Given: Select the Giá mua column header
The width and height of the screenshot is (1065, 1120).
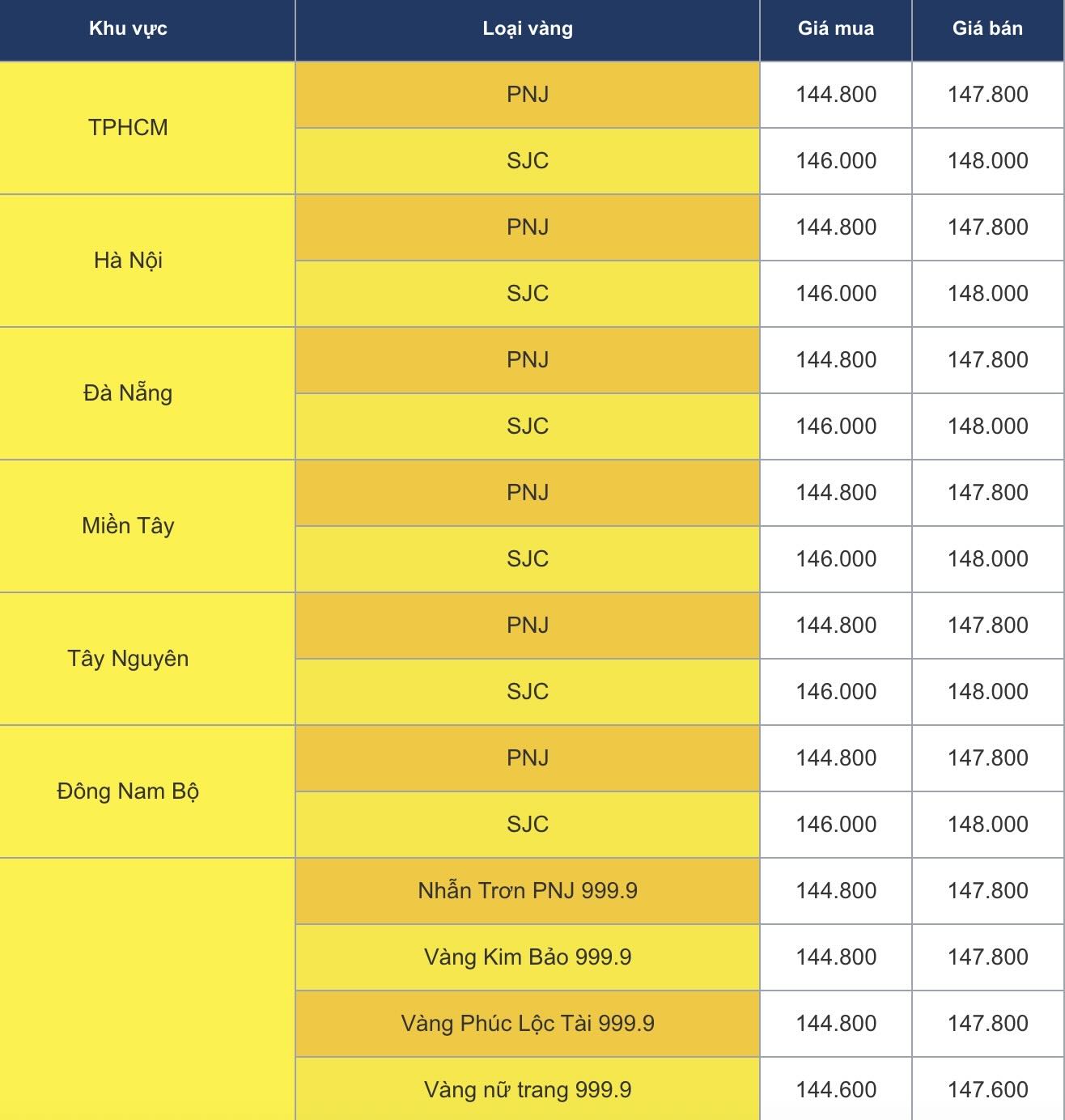Looking at the screenshot, I should (x=836, y=28).
